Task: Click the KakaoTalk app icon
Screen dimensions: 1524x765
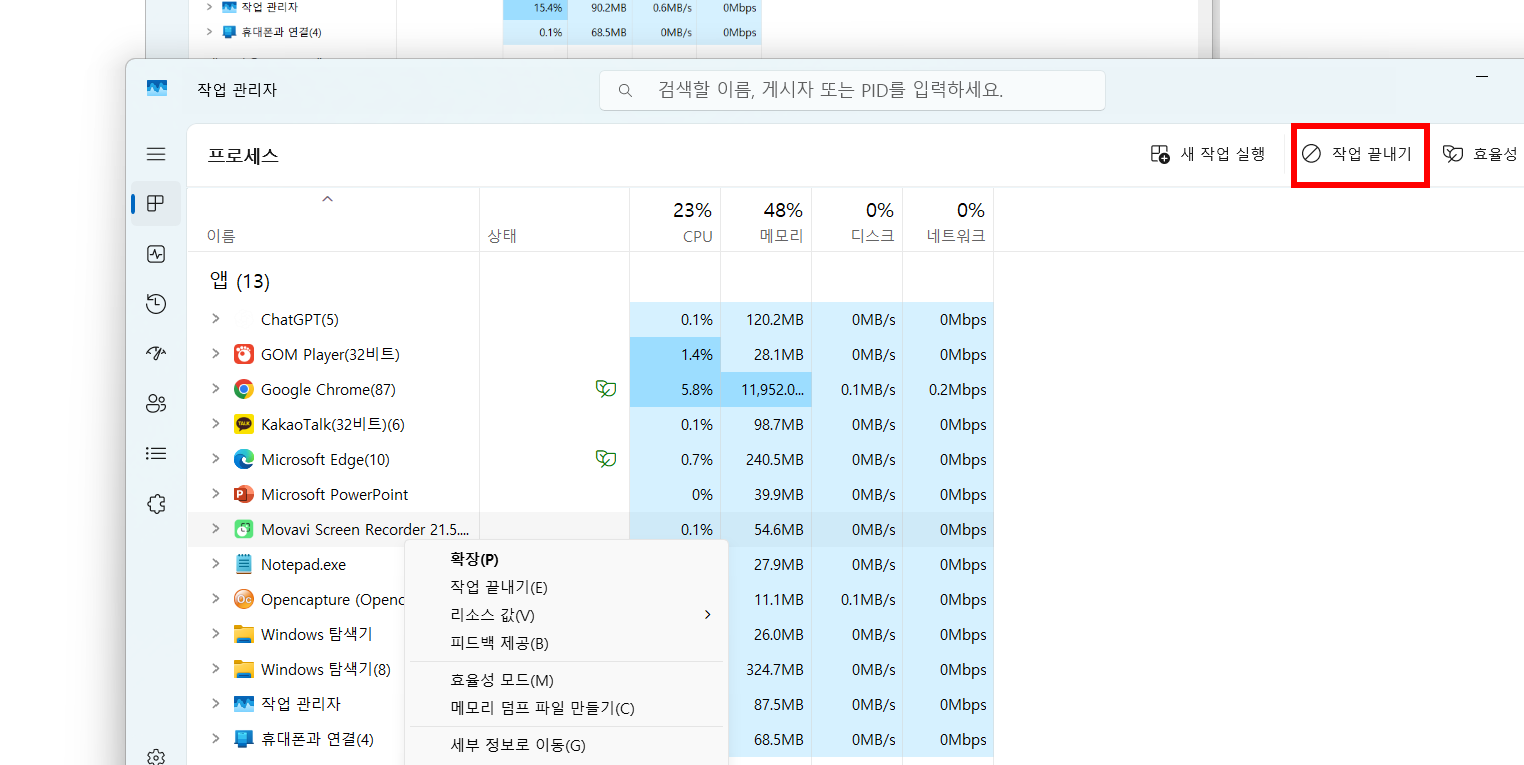Action: coord(244,424)
